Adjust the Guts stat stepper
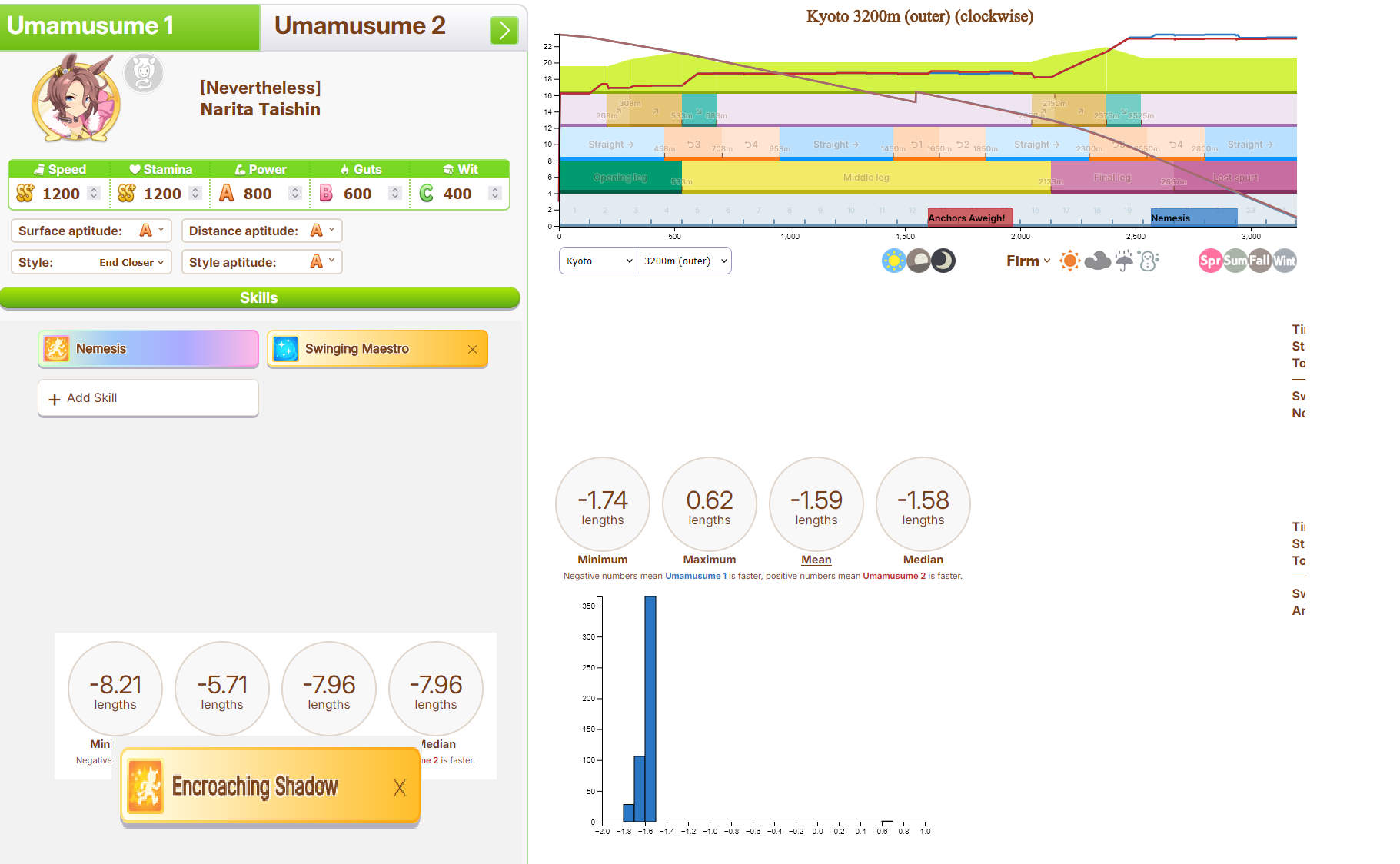1400x864 pixels. (395, 194)
